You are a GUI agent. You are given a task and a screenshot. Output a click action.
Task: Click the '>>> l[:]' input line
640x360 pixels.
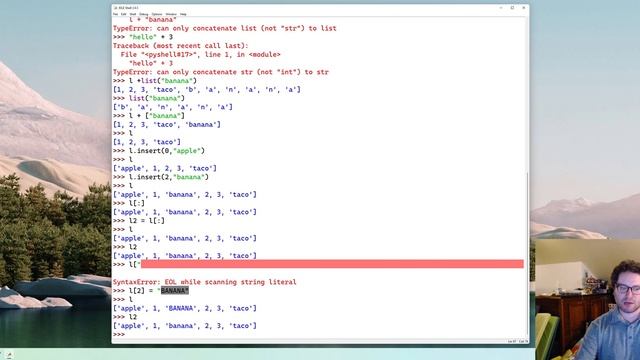[x=129, y=203]
